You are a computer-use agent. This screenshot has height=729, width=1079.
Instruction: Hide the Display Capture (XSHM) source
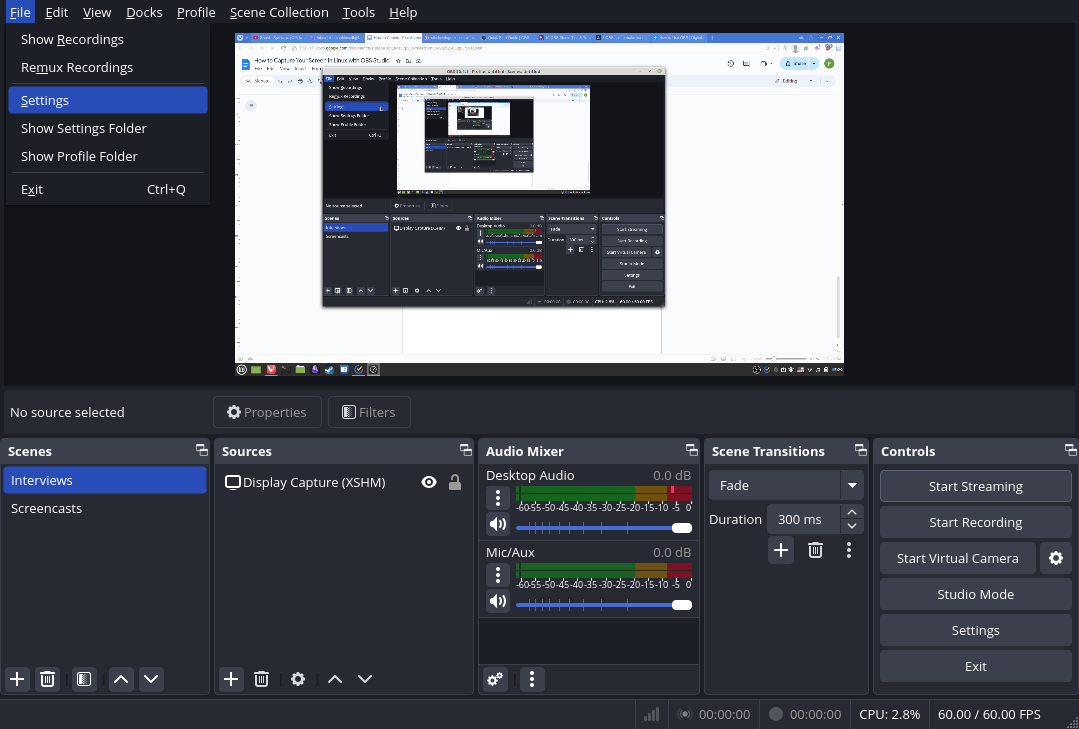(x=428, y=482)
